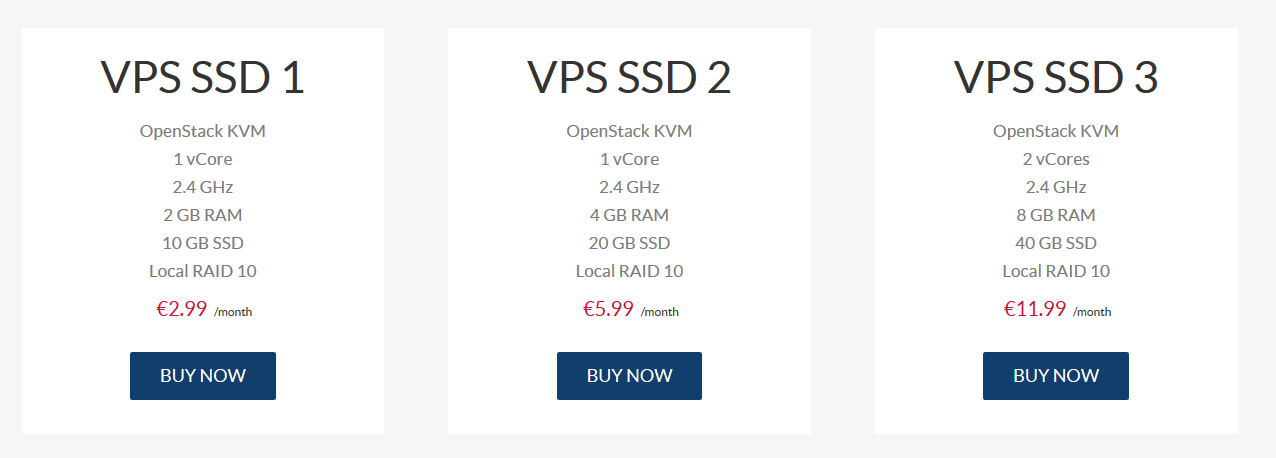This screenshot has height=458, width=1276.
Task: Click the 2 GB RAM specification
Action: pyautogui.click(x=203, y=215)
